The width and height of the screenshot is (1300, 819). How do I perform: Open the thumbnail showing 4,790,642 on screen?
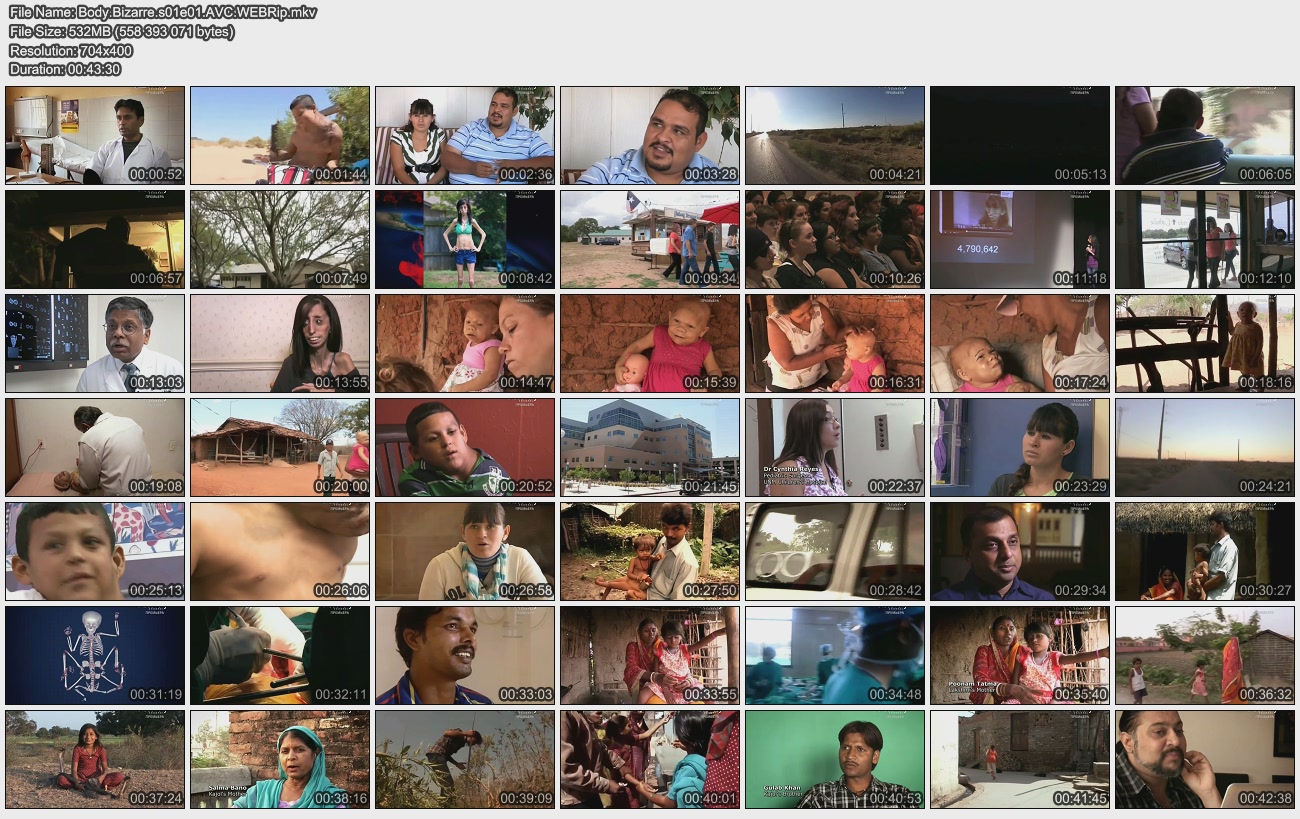point(1020,239)
